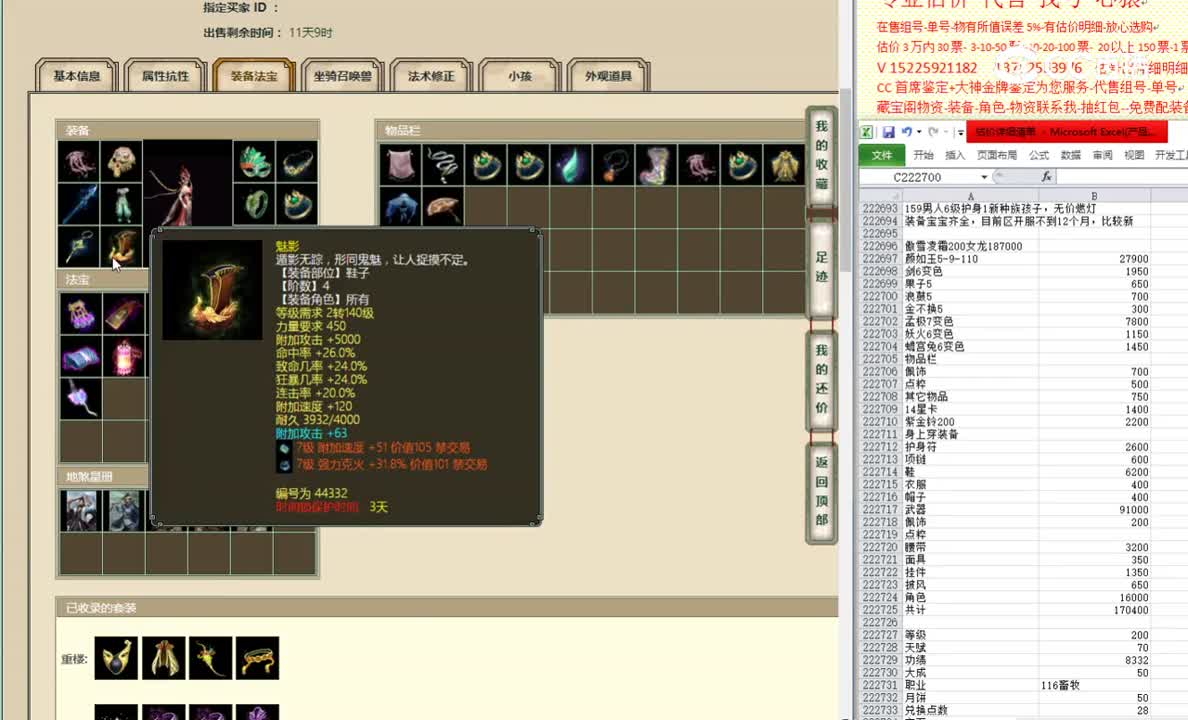The width and height of the screenshot is (1188, 720).
Task: Select the teal feather item in 物品栏
Action: 571,164
